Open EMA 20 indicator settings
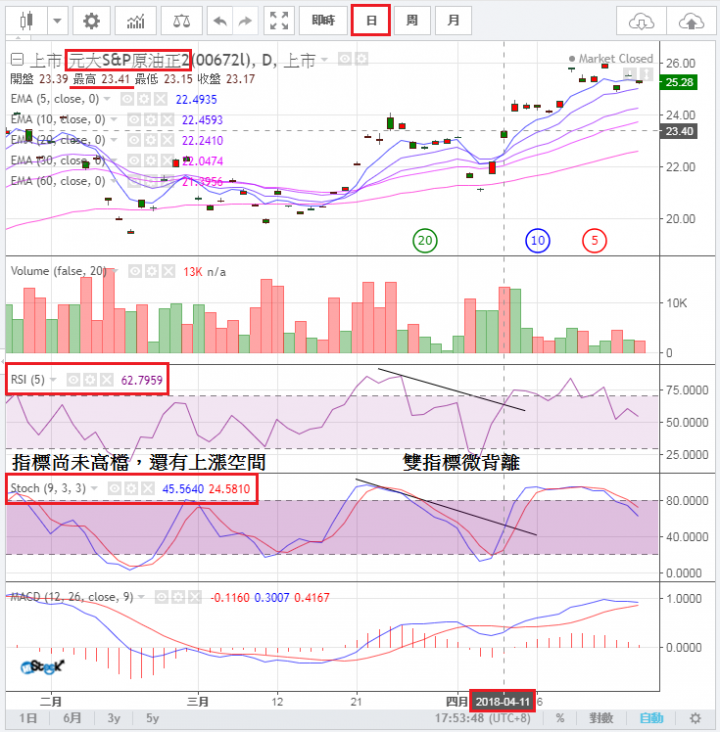 pos(150,140)
